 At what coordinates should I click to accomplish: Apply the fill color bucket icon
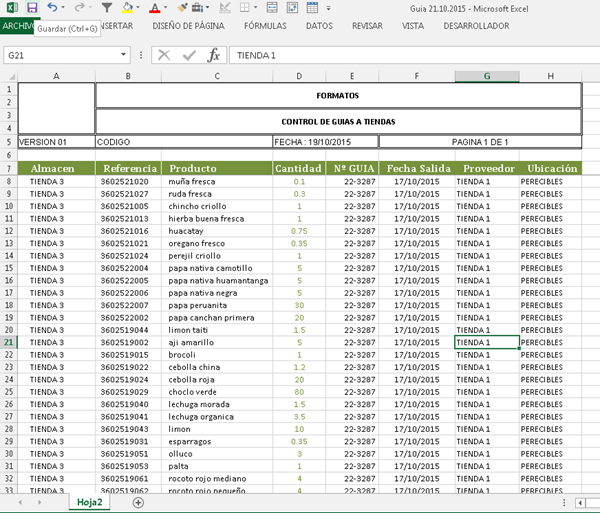[129, 8]
